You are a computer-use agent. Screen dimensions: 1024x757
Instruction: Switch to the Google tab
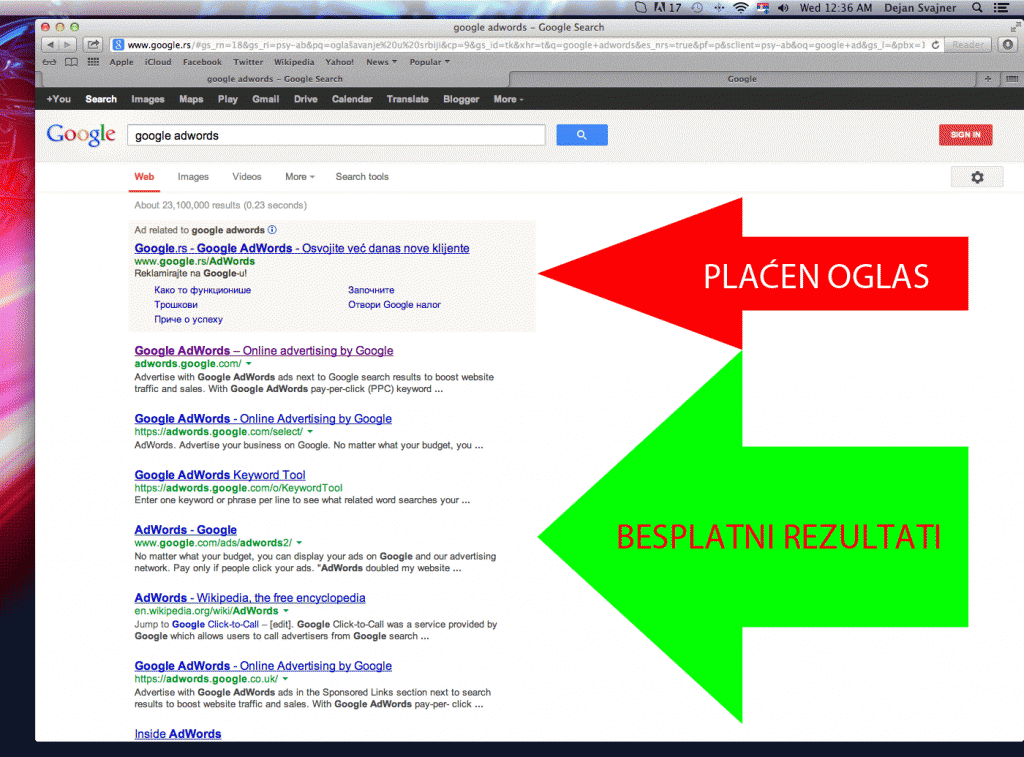pyautogui.click(x=742, y=78)
